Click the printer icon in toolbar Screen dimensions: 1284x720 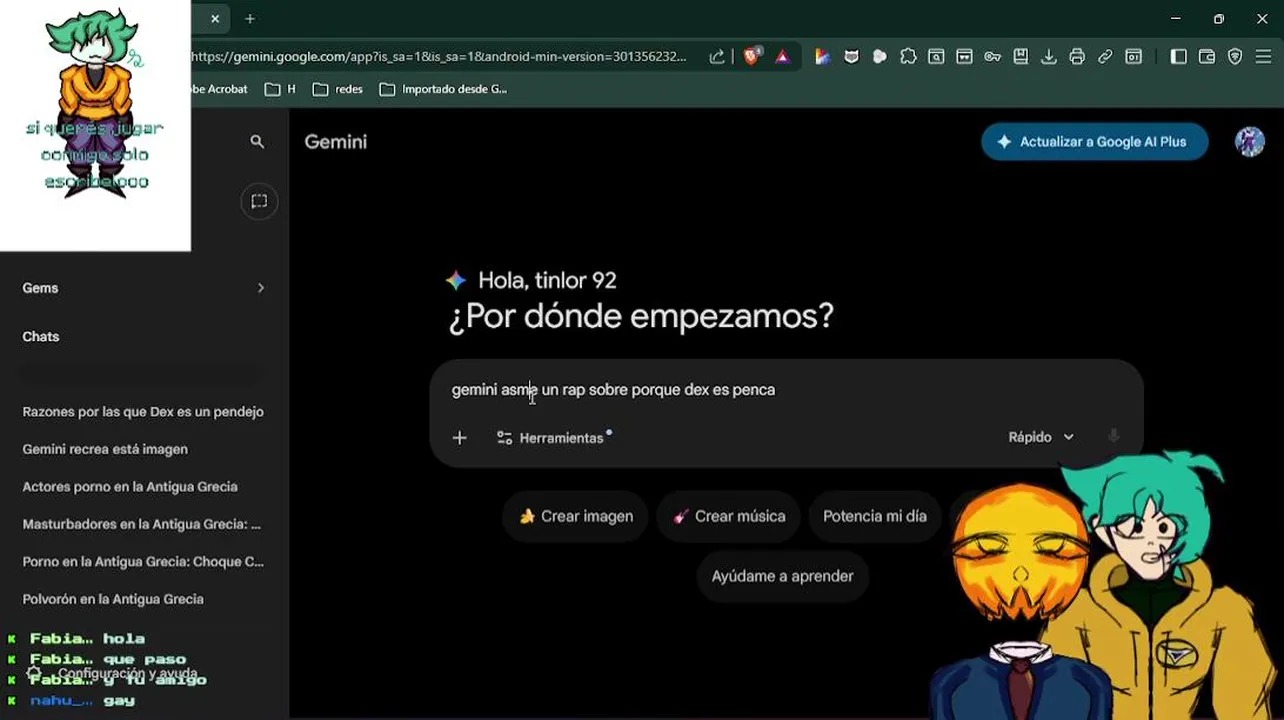click(x=1076, y=57)
